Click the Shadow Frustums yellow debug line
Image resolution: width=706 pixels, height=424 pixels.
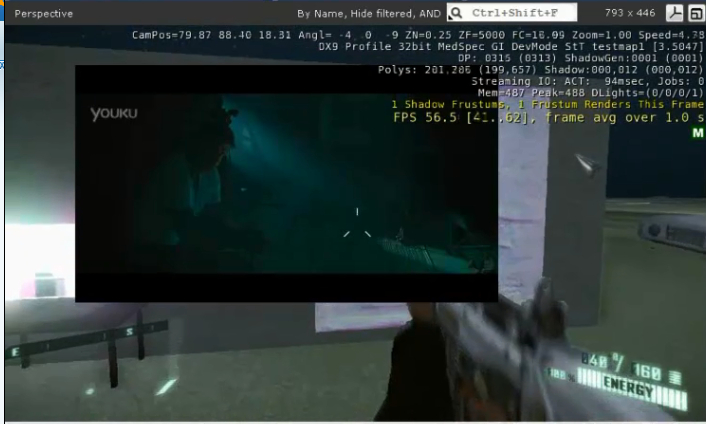pyautogui.click(x=547, y=104)
